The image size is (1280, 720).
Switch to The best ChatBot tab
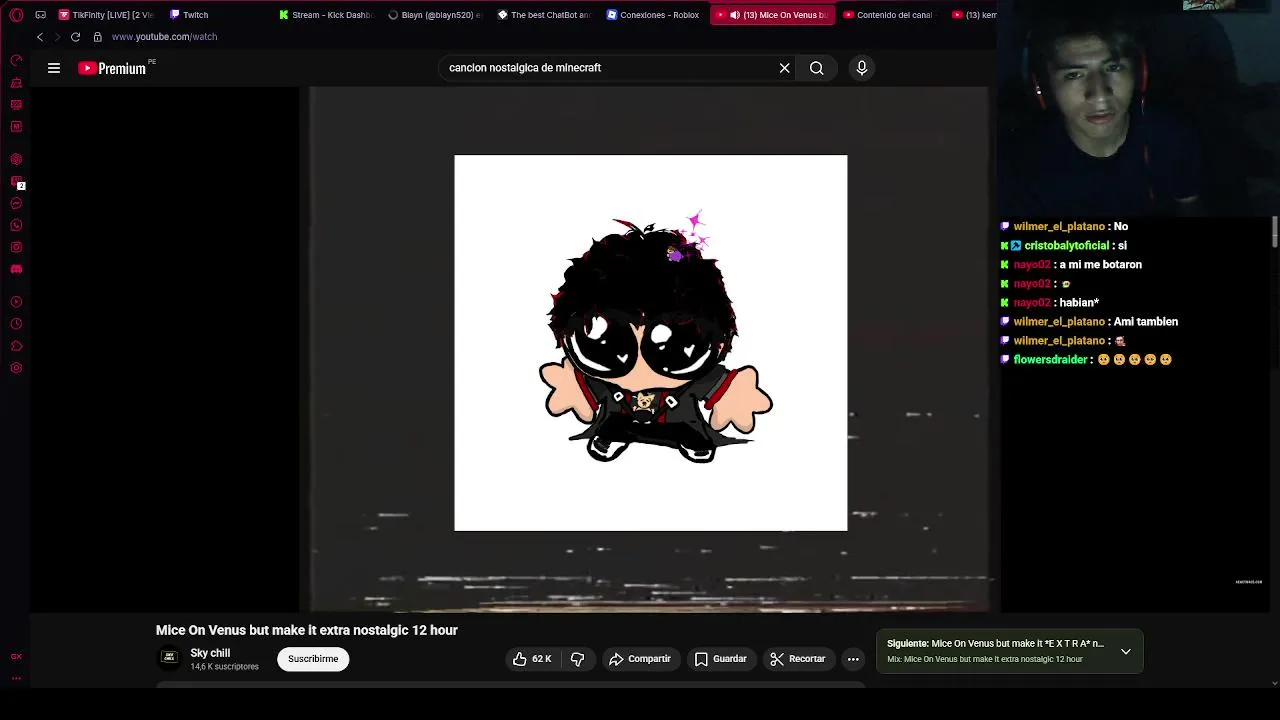[x=545, y=15]
